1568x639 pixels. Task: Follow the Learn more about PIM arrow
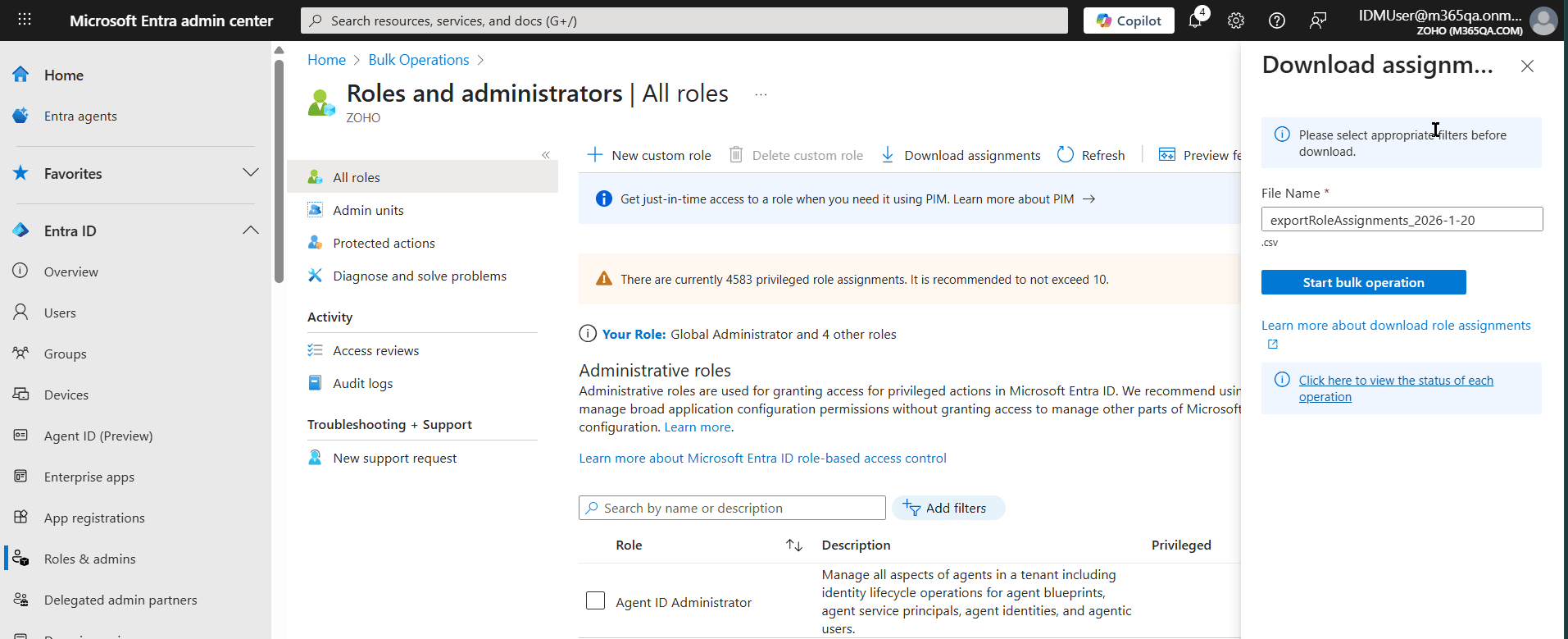(x=1089, y=199)
